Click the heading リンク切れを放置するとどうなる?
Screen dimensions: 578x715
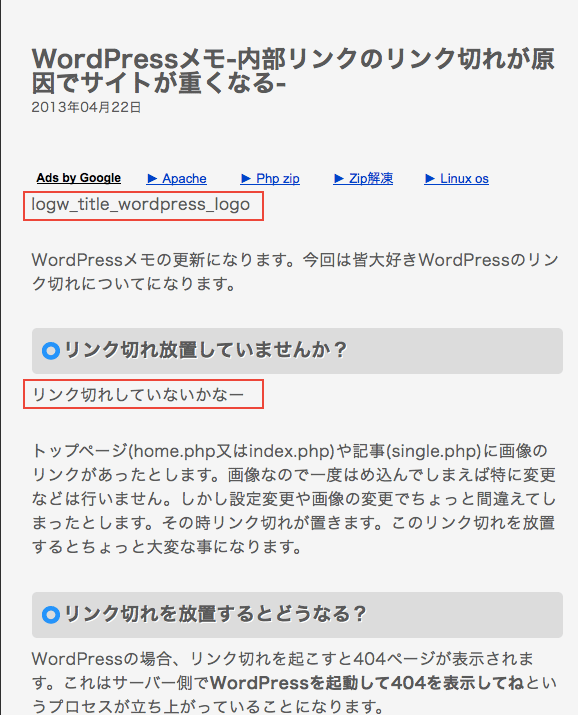click(215, 614)
